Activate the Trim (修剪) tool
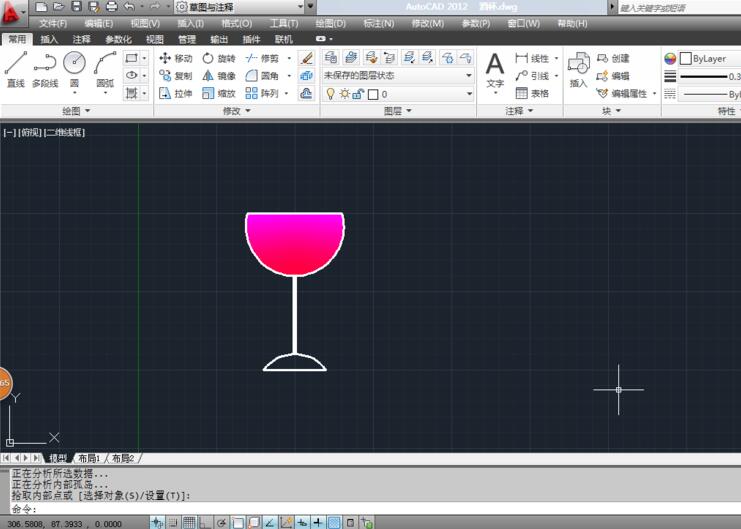Viewport: 741px width, 529px height. click(x=262, y=58)
